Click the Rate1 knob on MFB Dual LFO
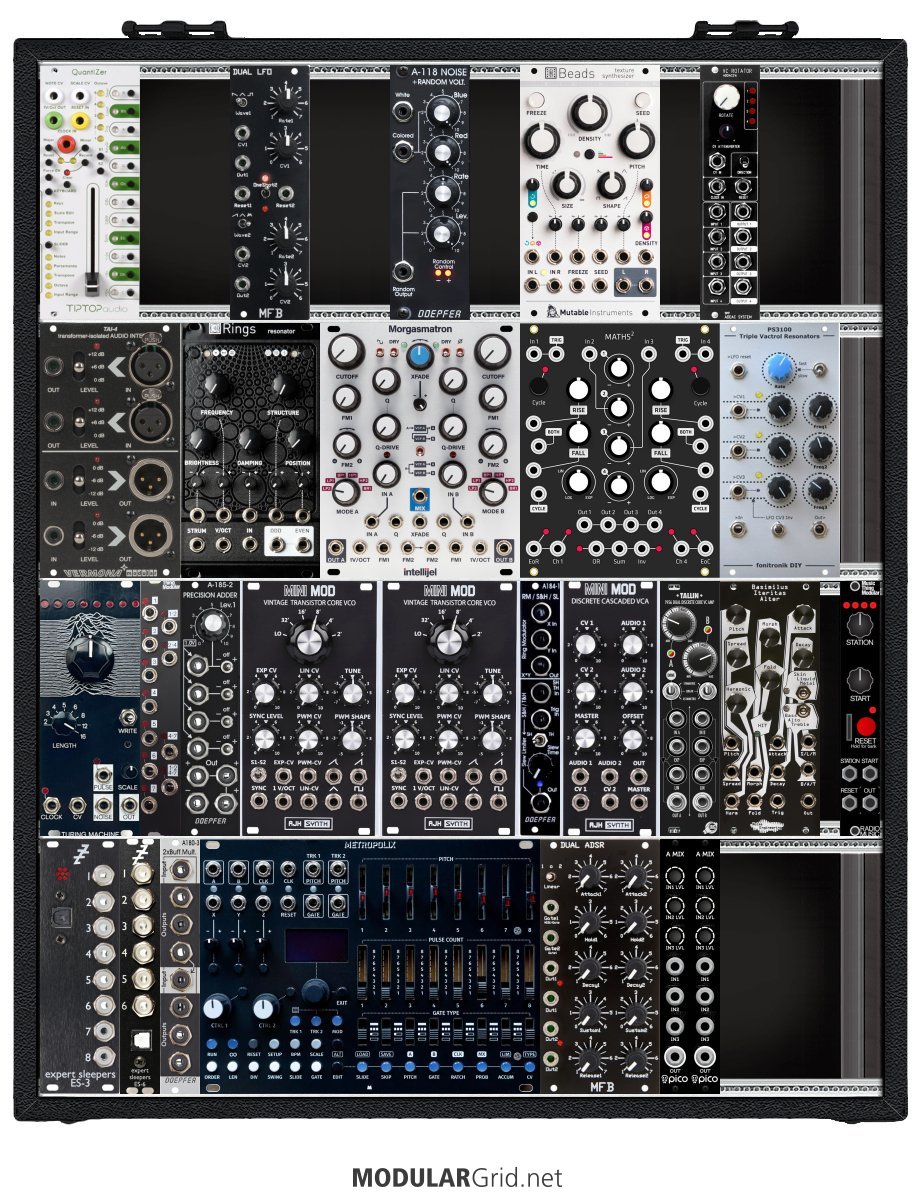This screenshot has height=1199, width=915. click(286, 99)
